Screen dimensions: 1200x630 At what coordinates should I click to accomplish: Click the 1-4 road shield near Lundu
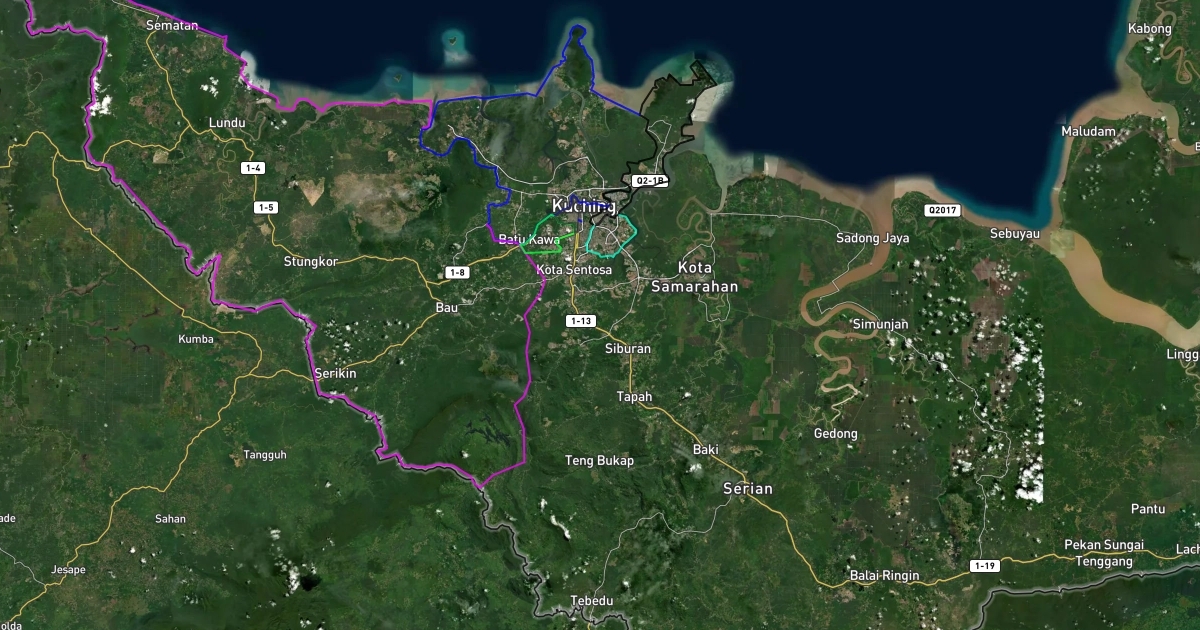click(x=254, y=168)
